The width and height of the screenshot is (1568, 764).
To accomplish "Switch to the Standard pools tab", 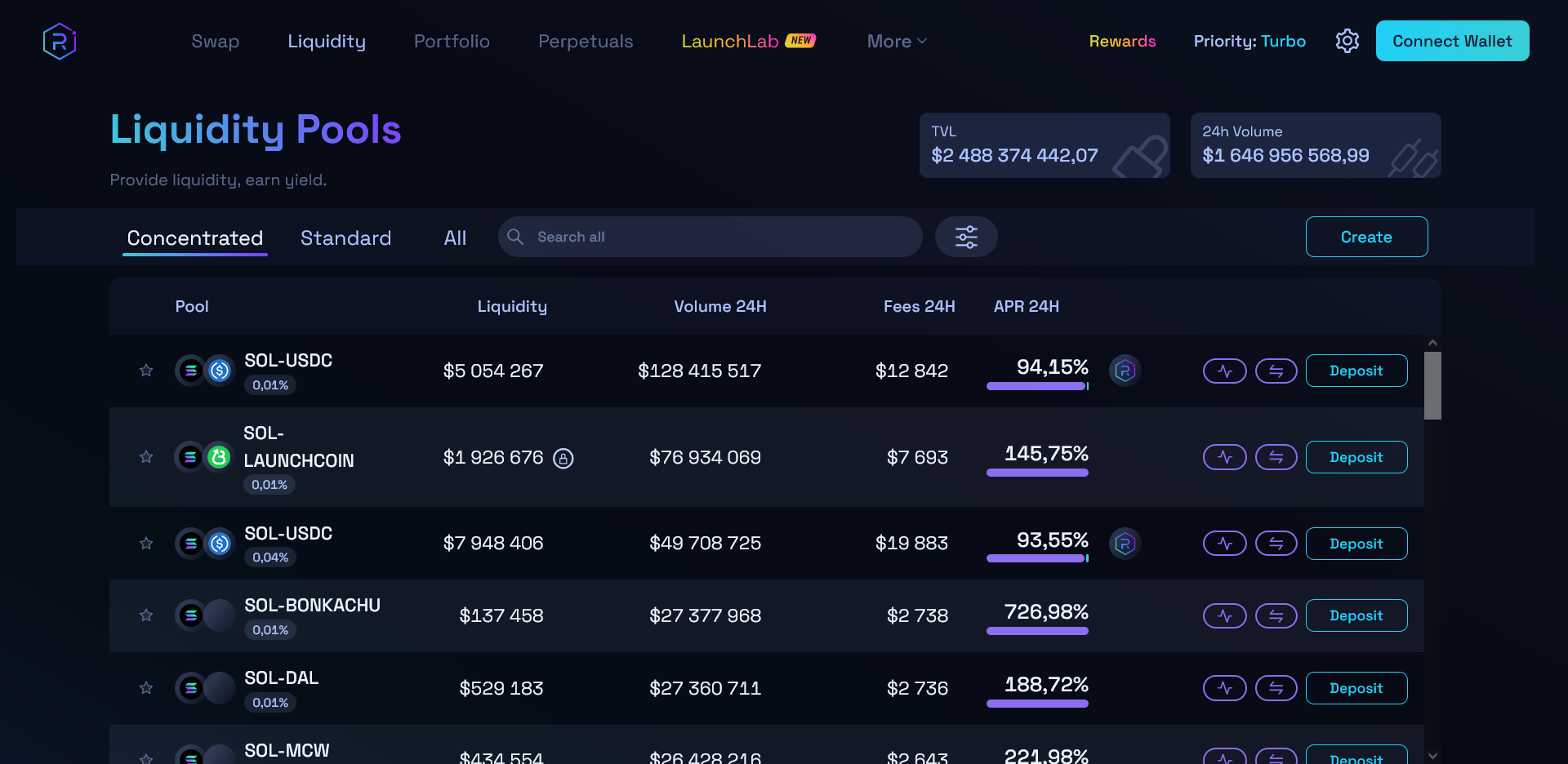I will (345, 238).
